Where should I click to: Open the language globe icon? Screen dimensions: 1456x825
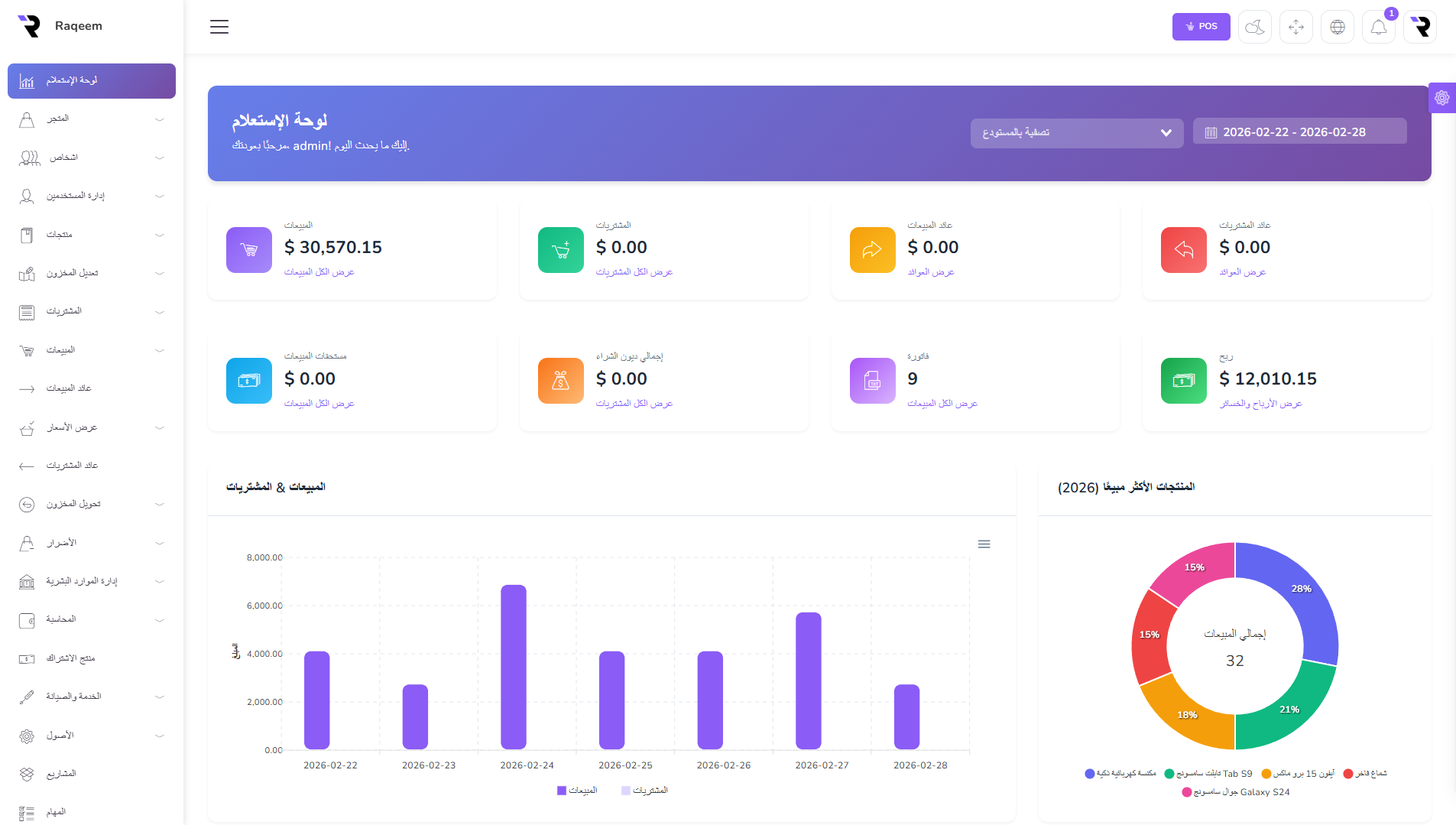pos(1337,28)
